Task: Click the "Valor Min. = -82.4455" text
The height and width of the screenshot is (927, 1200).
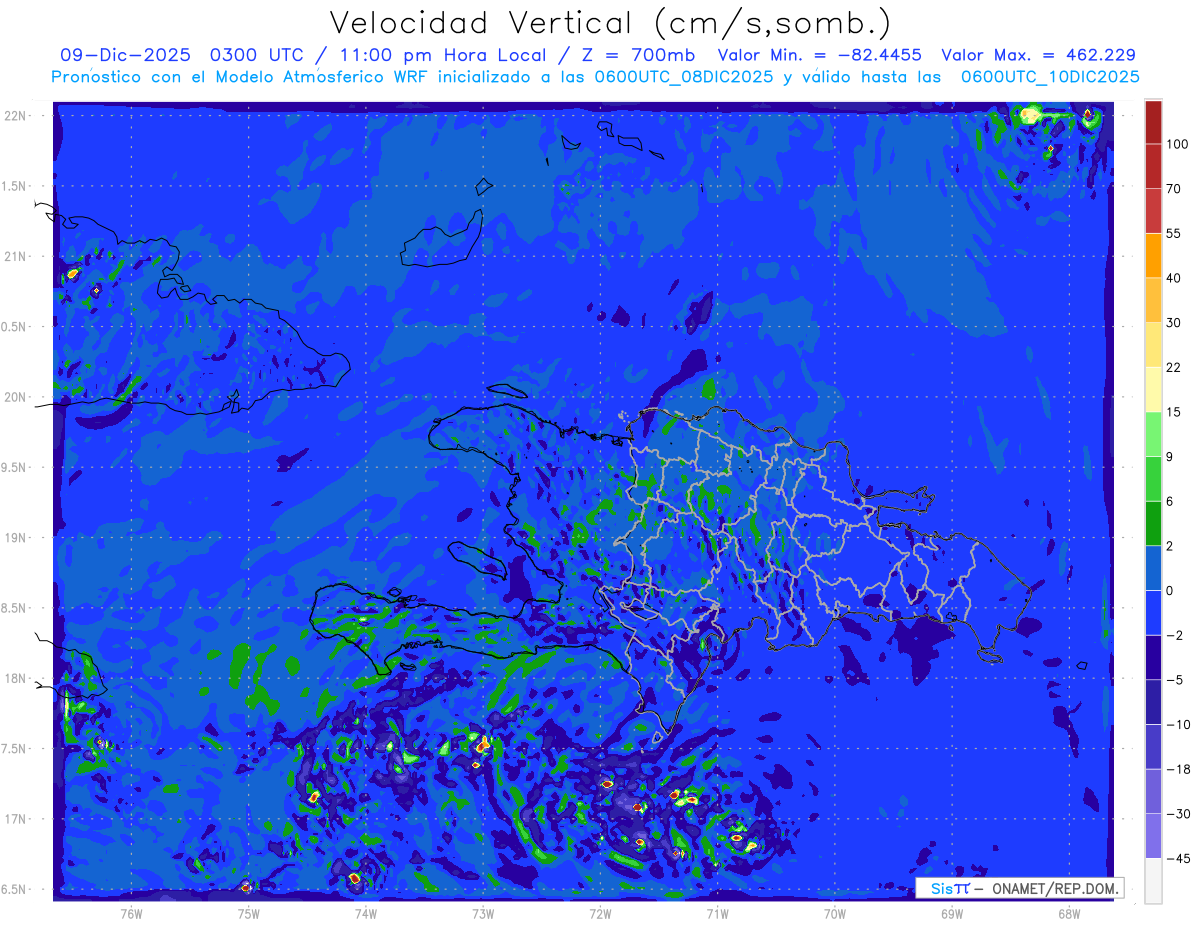Action: (x=820, y=55)
